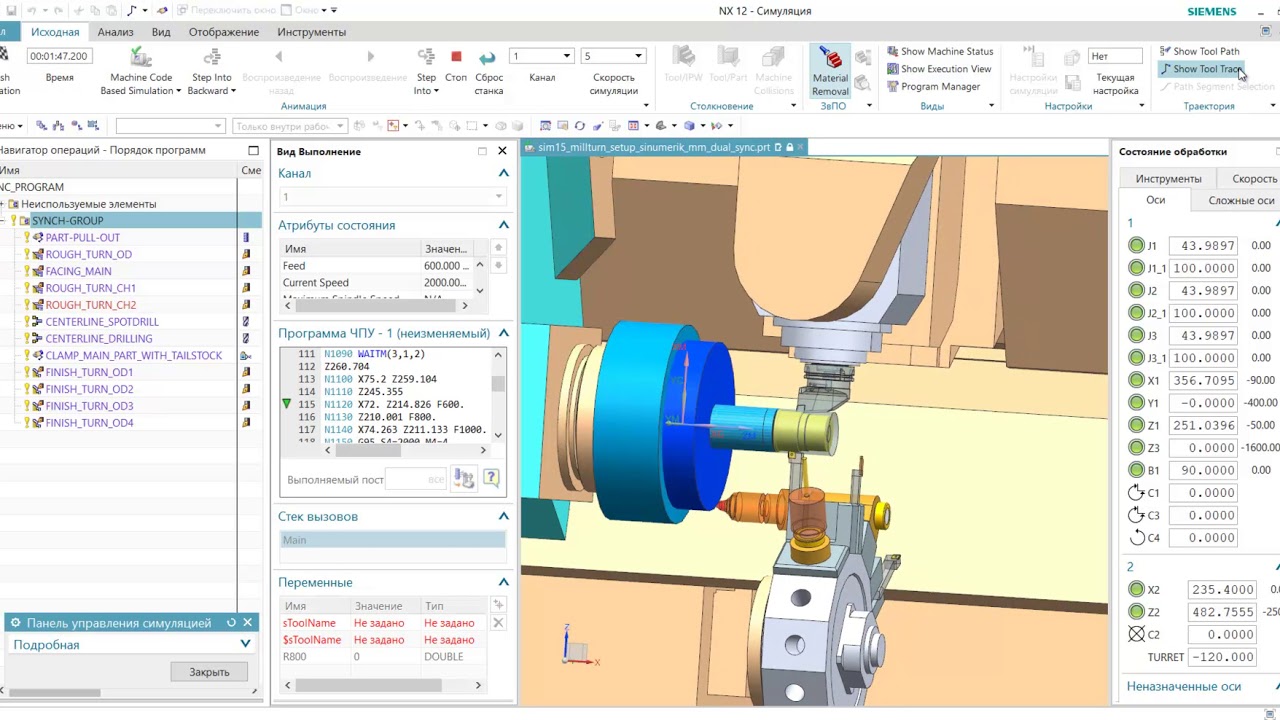
Task: Open the Отображение ribbon tab
Action: (224, 32)
